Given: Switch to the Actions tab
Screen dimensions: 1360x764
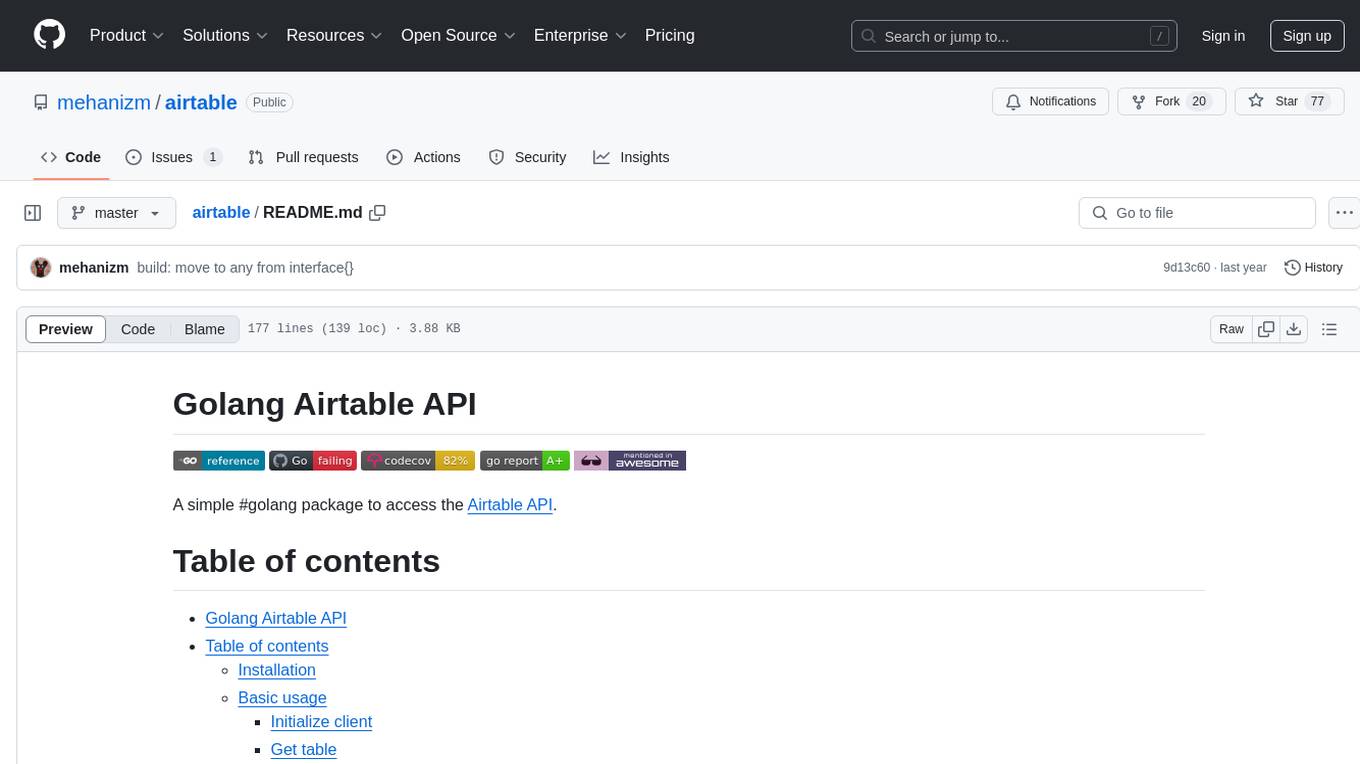Looking at the screenshot, I should [423, 157].
